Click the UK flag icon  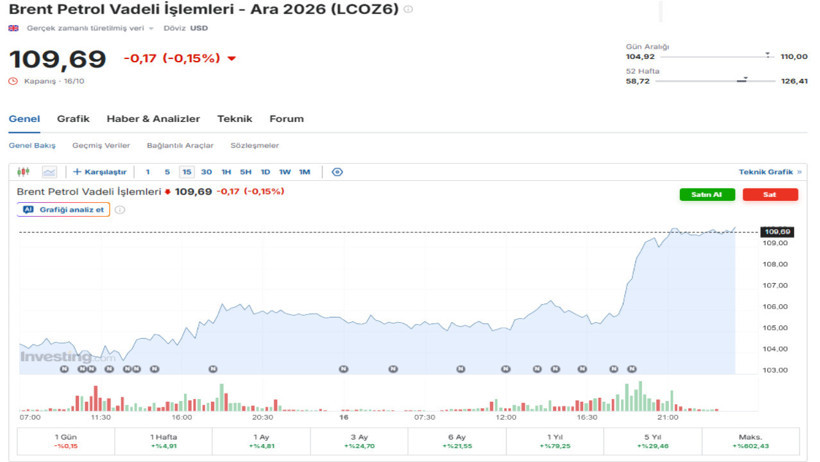click(x=14, y=28)
